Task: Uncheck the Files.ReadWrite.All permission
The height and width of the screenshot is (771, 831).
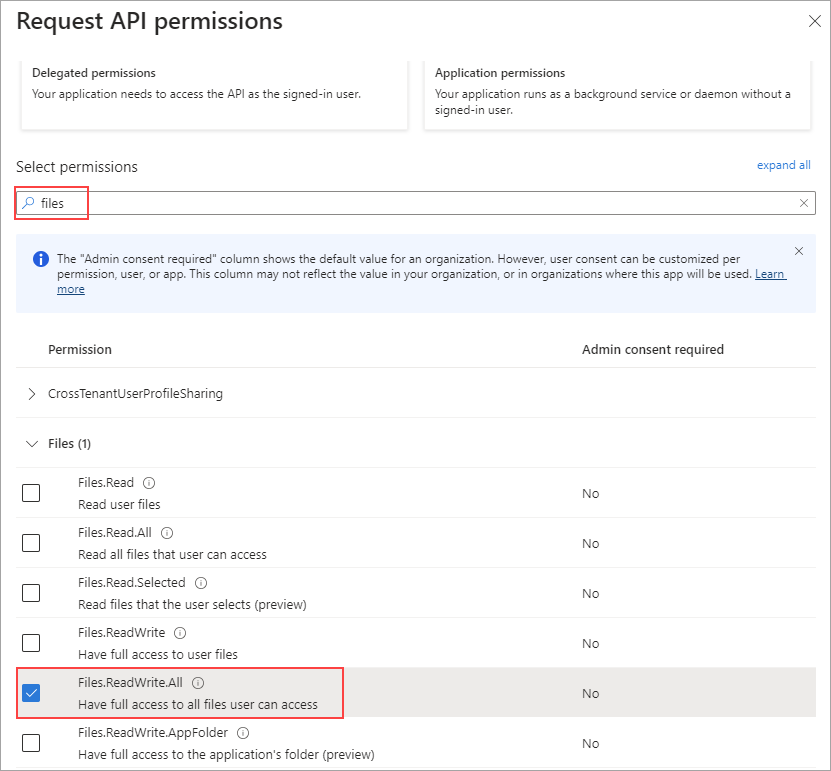Action: click(x=30, y=692)
